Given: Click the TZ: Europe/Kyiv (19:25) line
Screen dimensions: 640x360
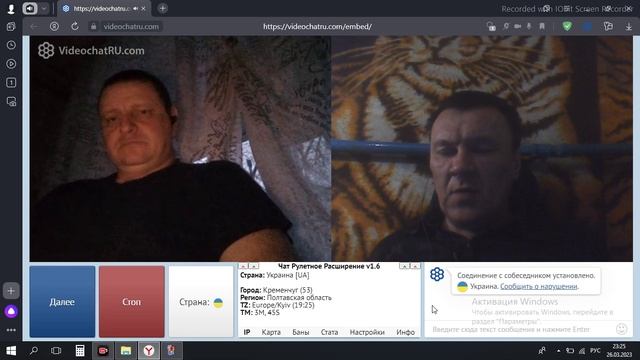Looking at the screenshot, I should point(277,305).
